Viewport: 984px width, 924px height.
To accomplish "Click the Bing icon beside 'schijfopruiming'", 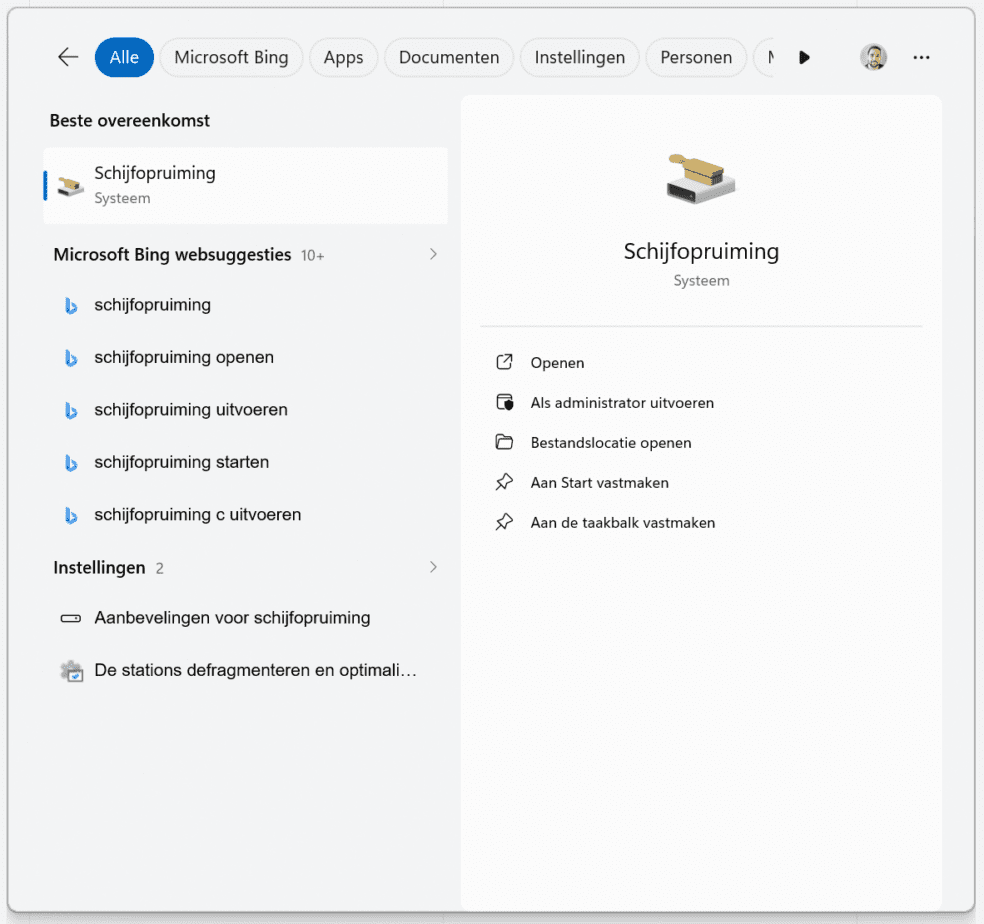I will [x=71, y=306].
